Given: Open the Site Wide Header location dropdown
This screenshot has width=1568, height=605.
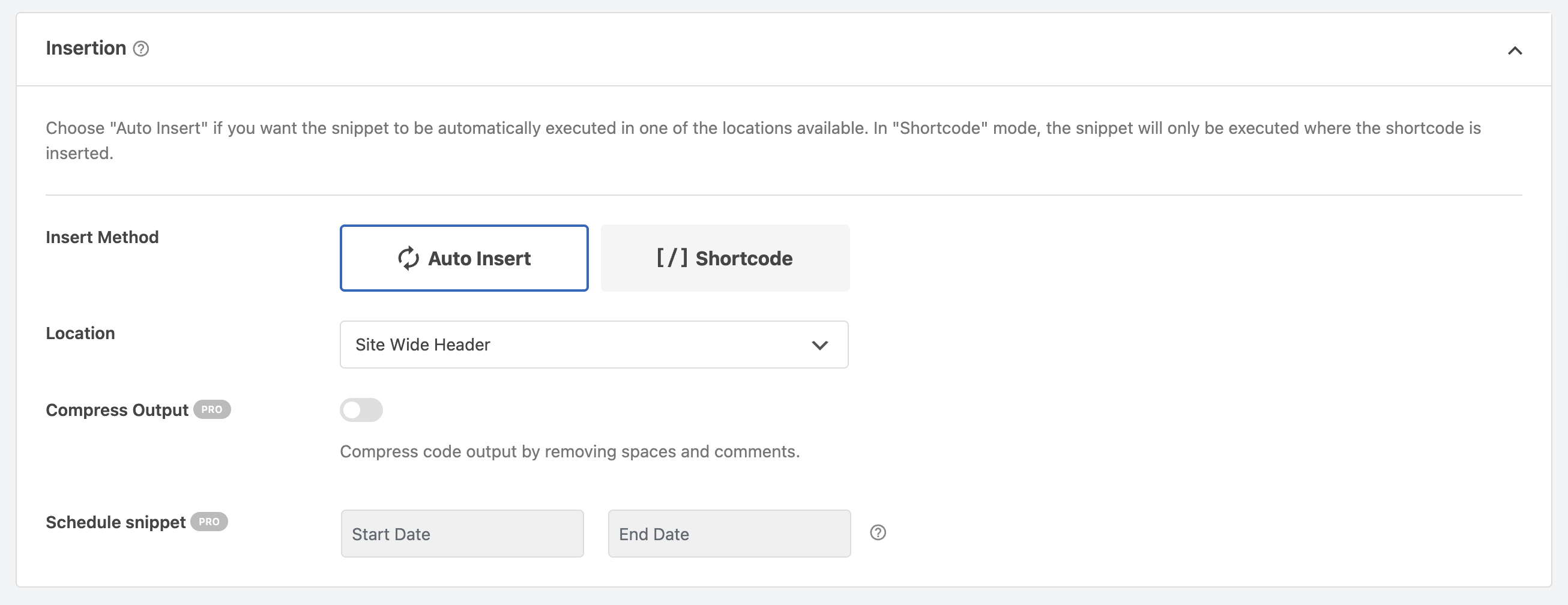Looking at the screenshot, I should point(594,345).
